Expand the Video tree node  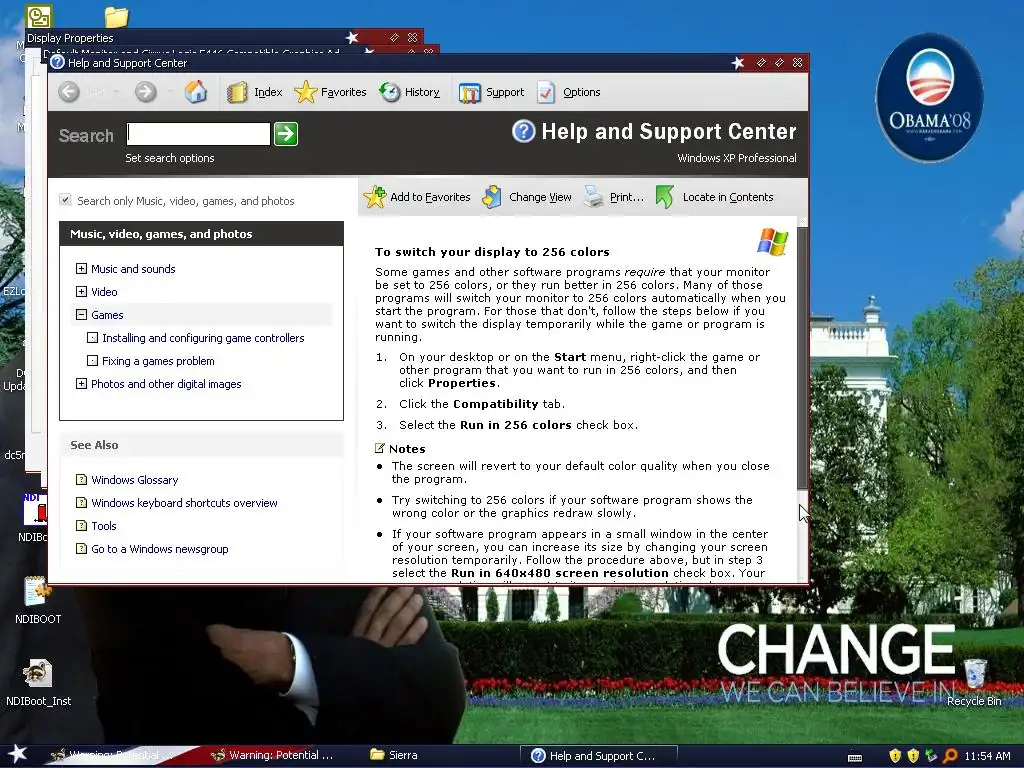[81, 291]
